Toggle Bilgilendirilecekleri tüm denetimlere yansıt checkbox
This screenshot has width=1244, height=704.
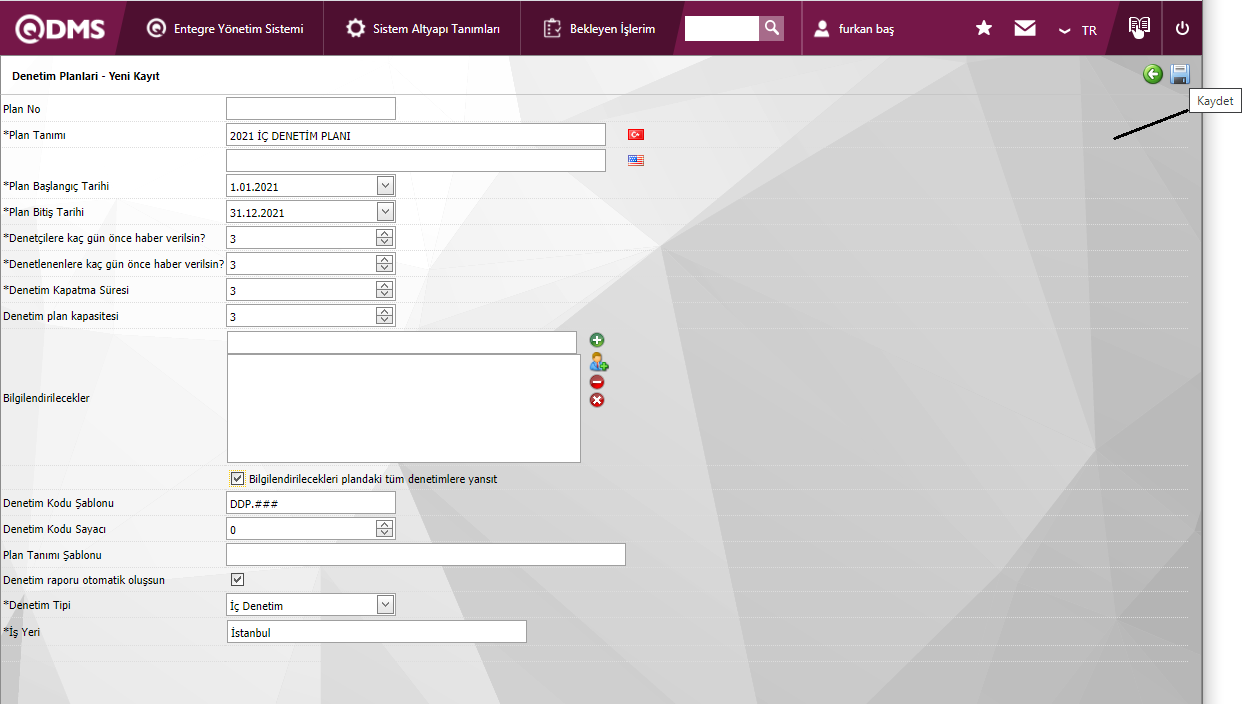tap(237, 478)
